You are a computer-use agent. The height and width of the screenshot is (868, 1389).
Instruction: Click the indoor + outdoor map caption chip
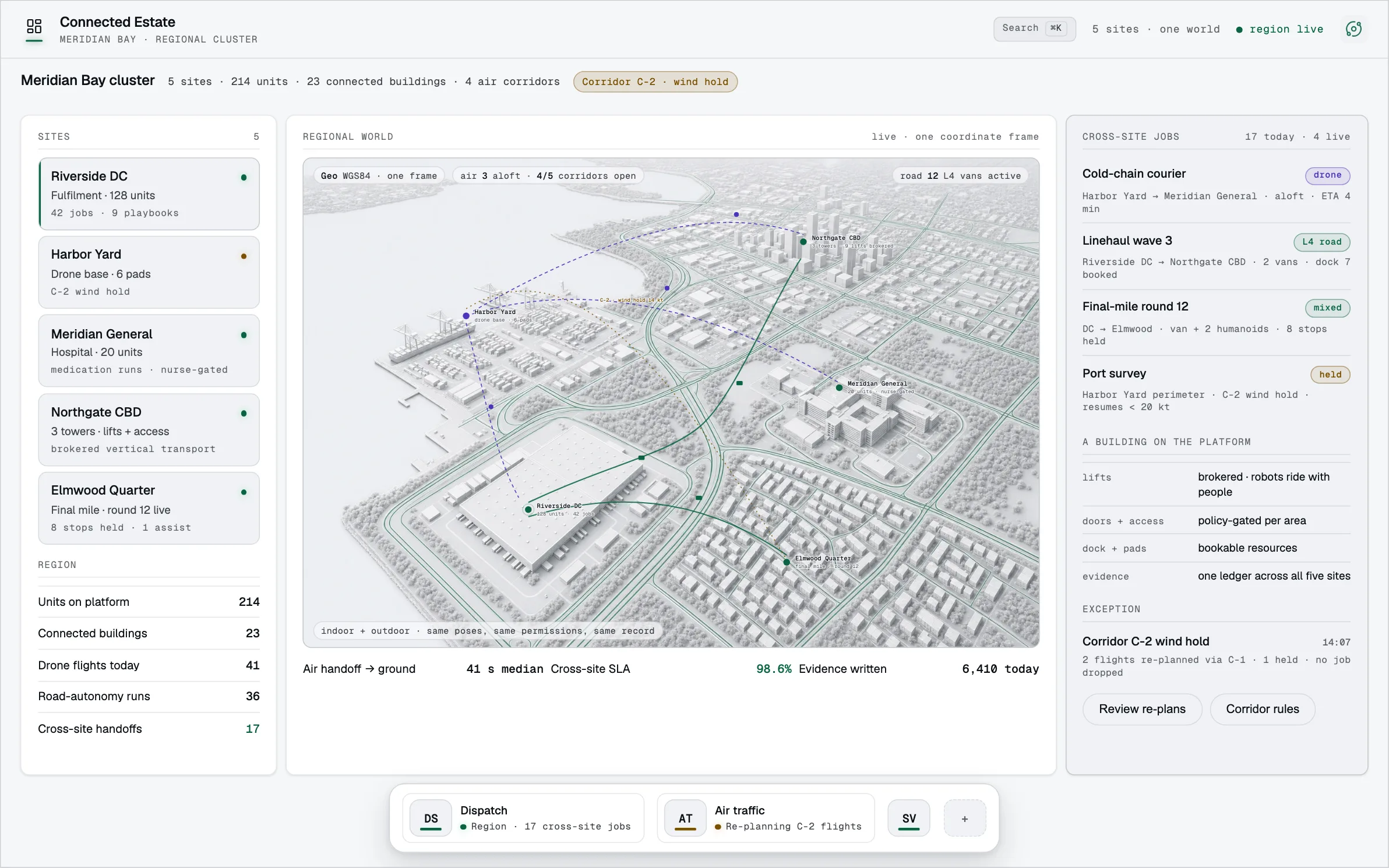click(488, 631)
